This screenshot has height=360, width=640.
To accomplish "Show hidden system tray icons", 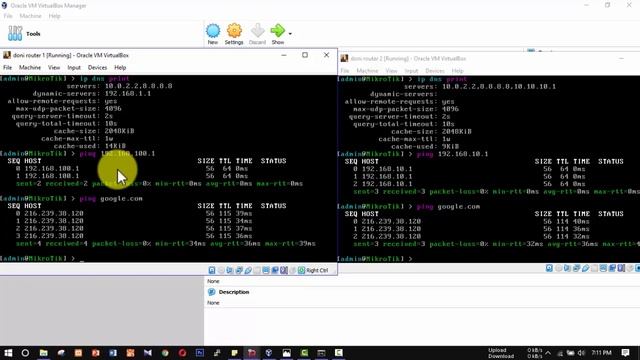I will (548, 353).
